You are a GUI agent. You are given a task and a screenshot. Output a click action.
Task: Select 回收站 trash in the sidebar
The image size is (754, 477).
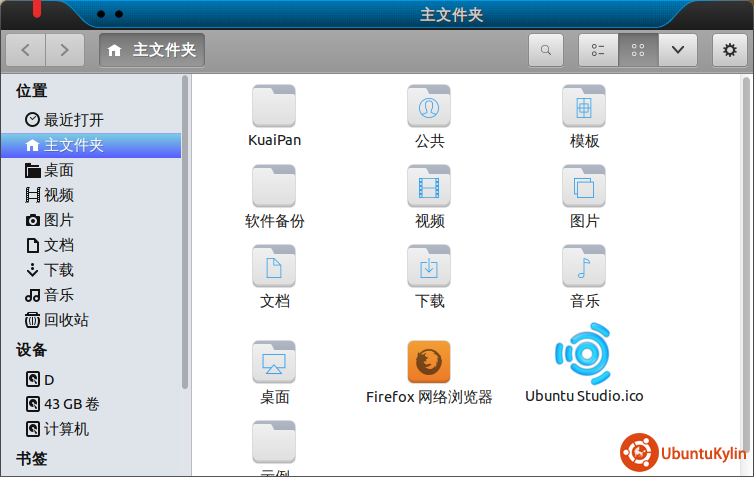coord(65,320)
